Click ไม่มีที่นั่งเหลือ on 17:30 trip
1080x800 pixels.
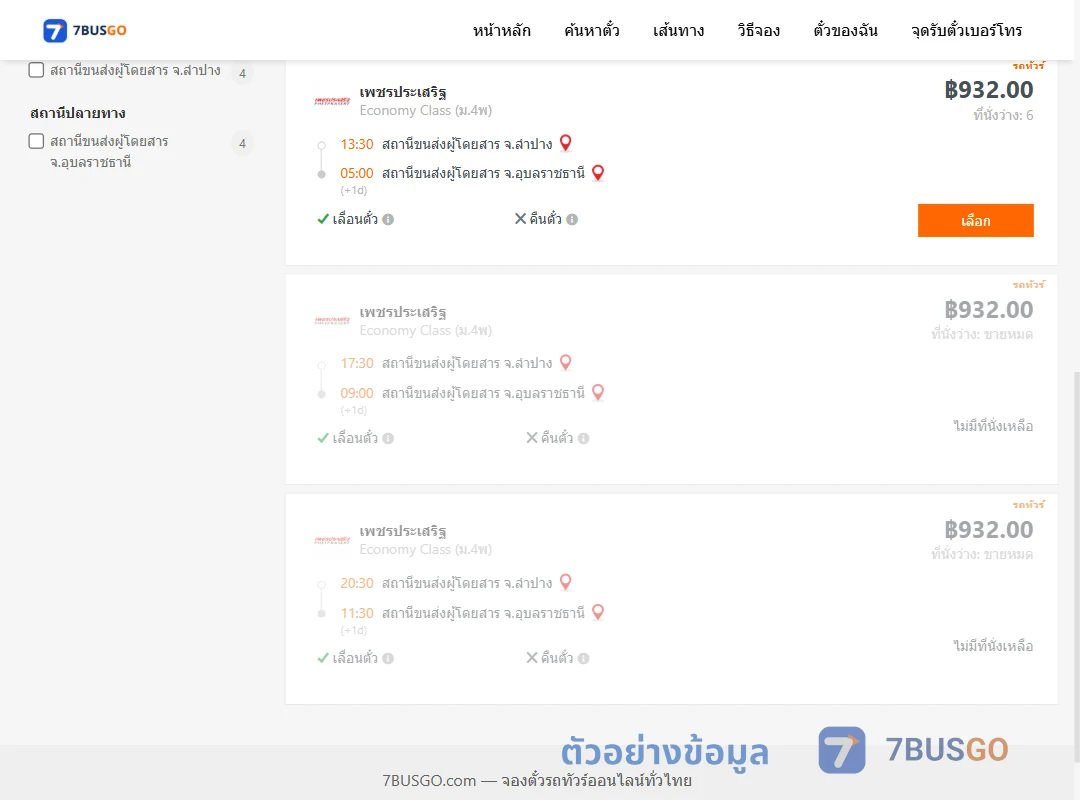993,427
